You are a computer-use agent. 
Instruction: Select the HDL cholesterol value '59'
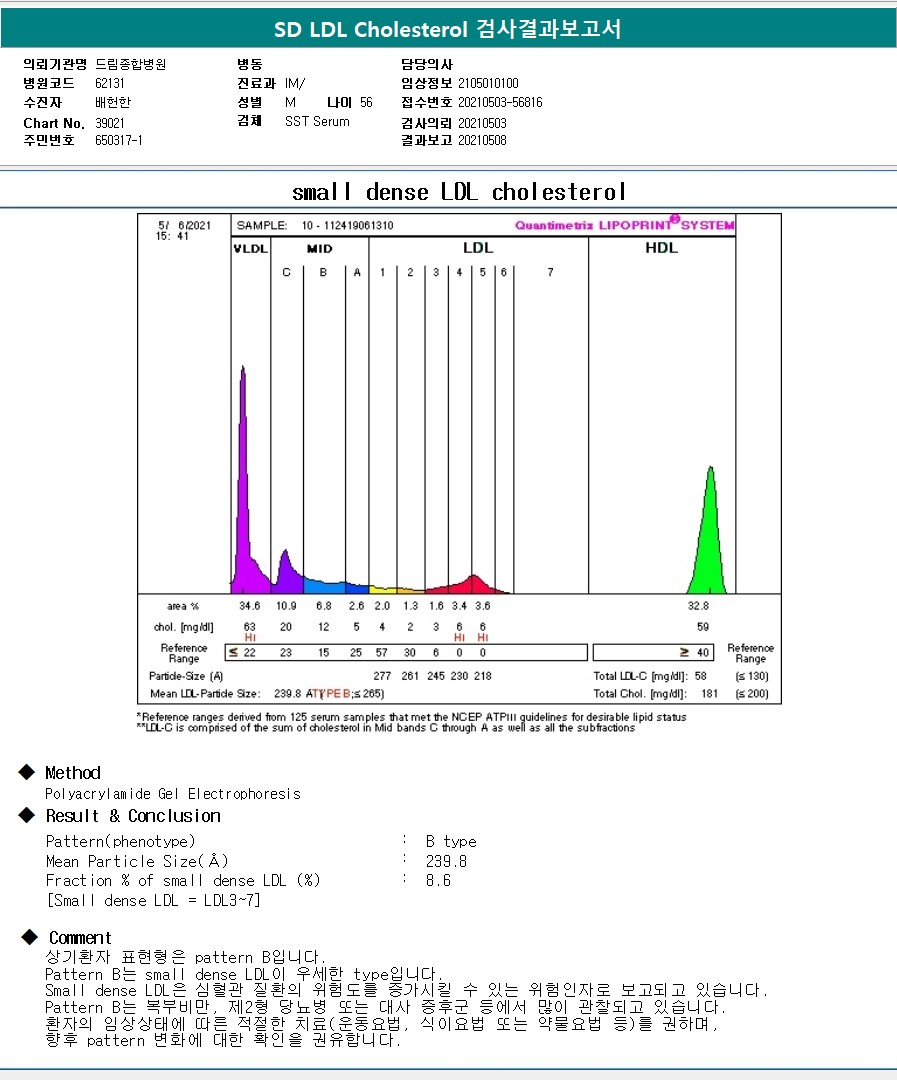[703, 627]
